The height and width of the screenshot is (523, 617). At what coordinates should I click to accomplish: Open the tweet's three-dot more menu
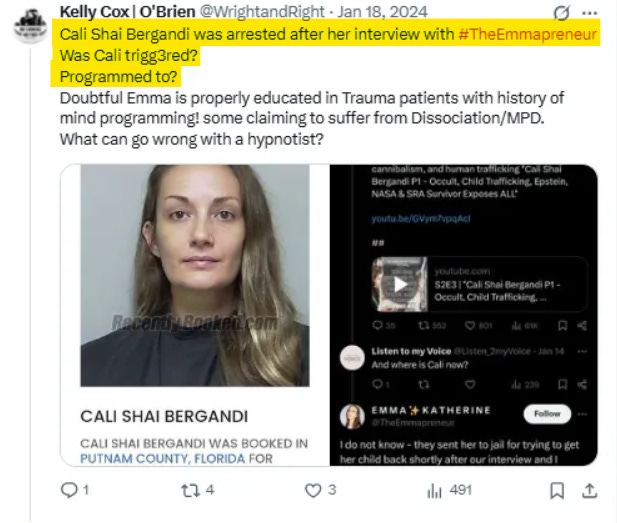click(x=589, y=13)
